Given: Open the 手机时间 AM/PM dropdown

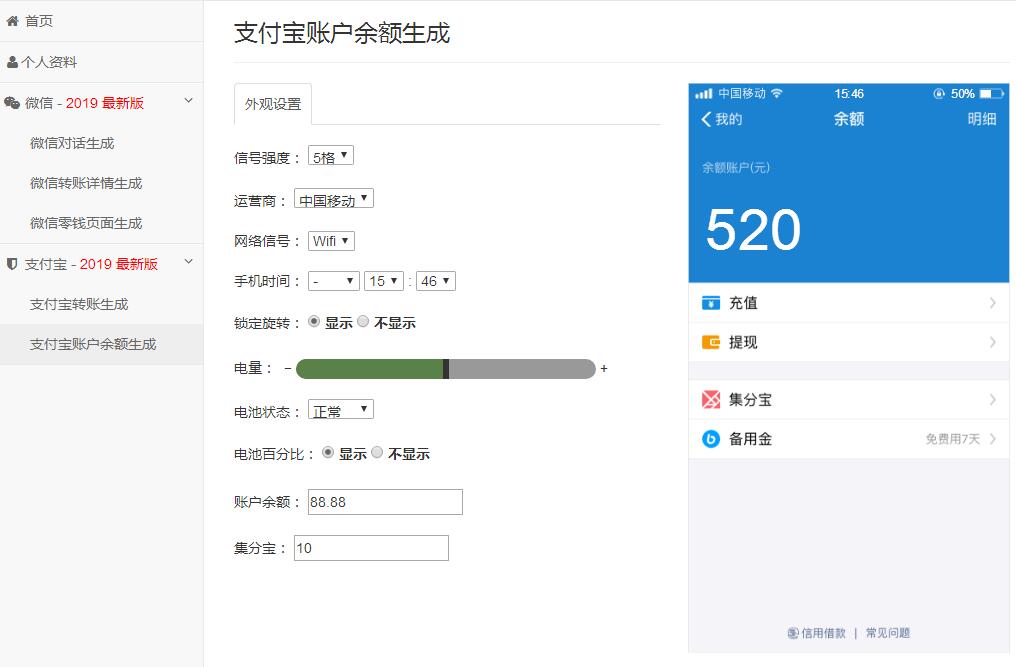Looking at the screenshot, I should tap(334, 281).
